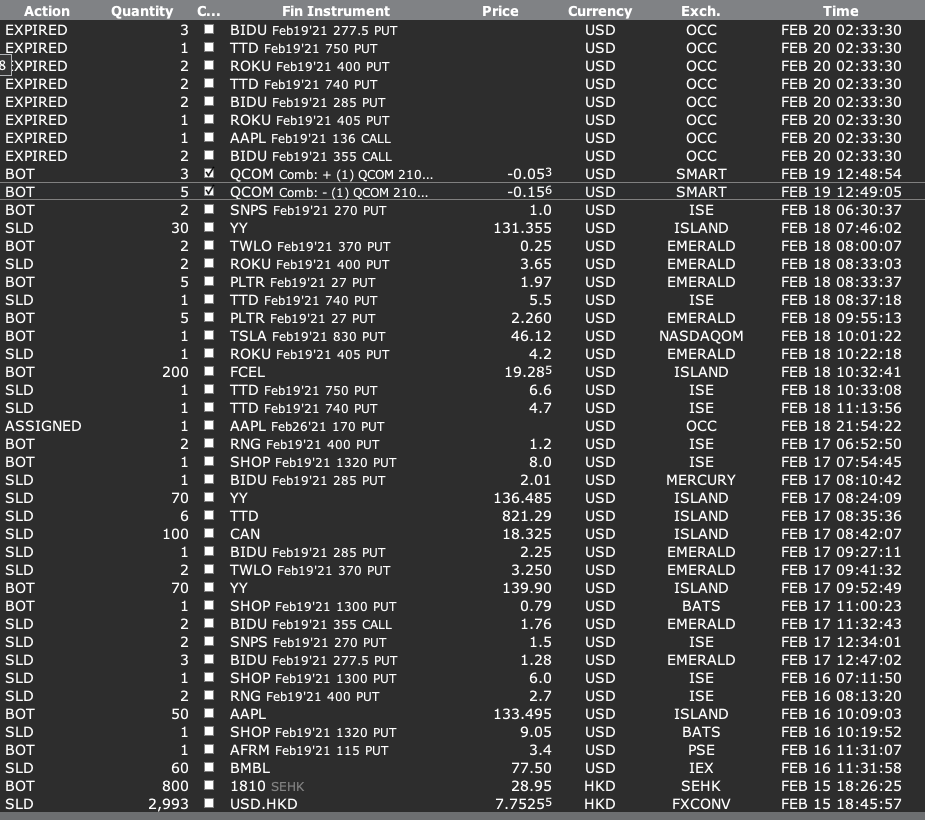Screen dimensions: 925x820
Task: Select "SNPS Feb19'21 270 PUT" bought at 1.0
Action: [x=308, y=210]
